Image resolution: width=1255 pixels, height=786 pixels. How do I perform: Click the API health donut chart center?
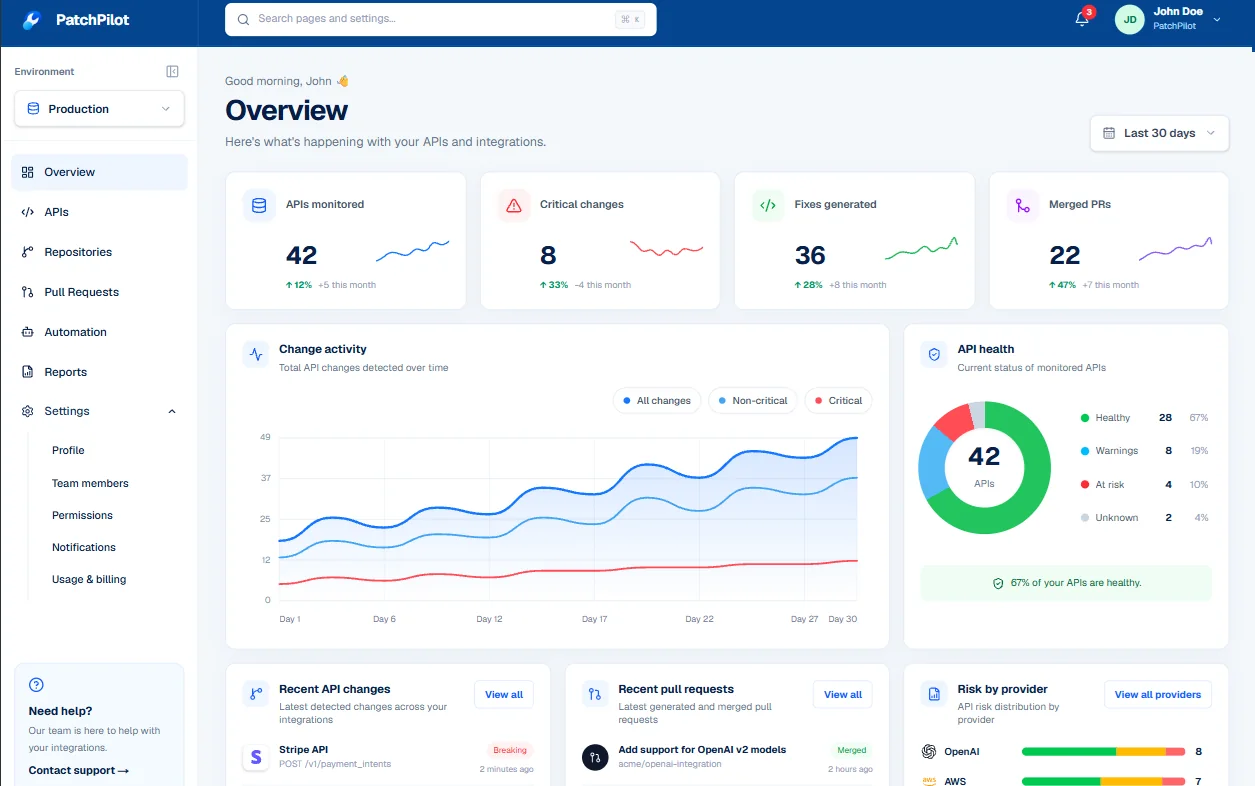984,468
